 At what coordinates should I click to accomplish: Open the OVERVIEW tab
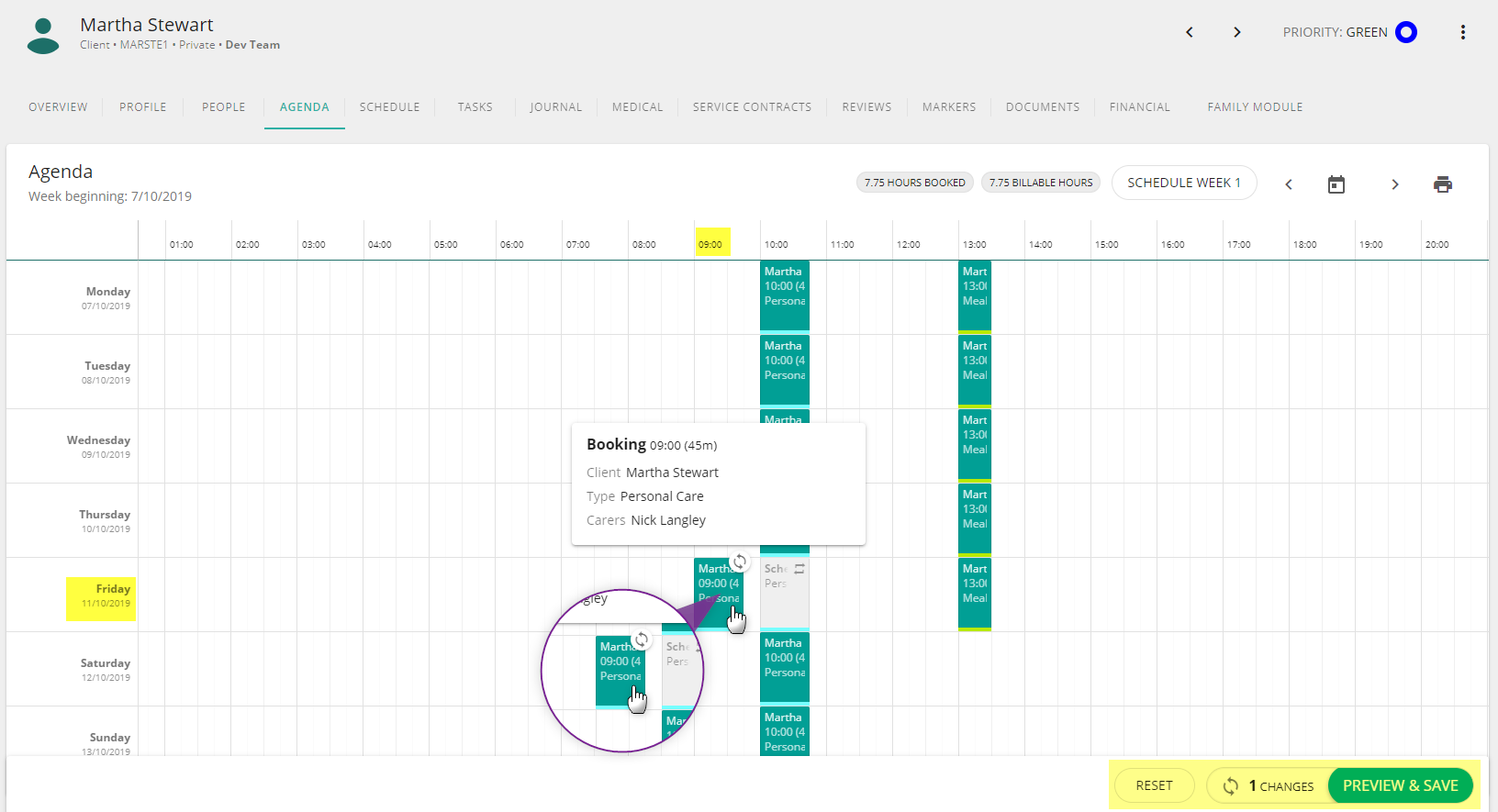[x=58, y=107]
